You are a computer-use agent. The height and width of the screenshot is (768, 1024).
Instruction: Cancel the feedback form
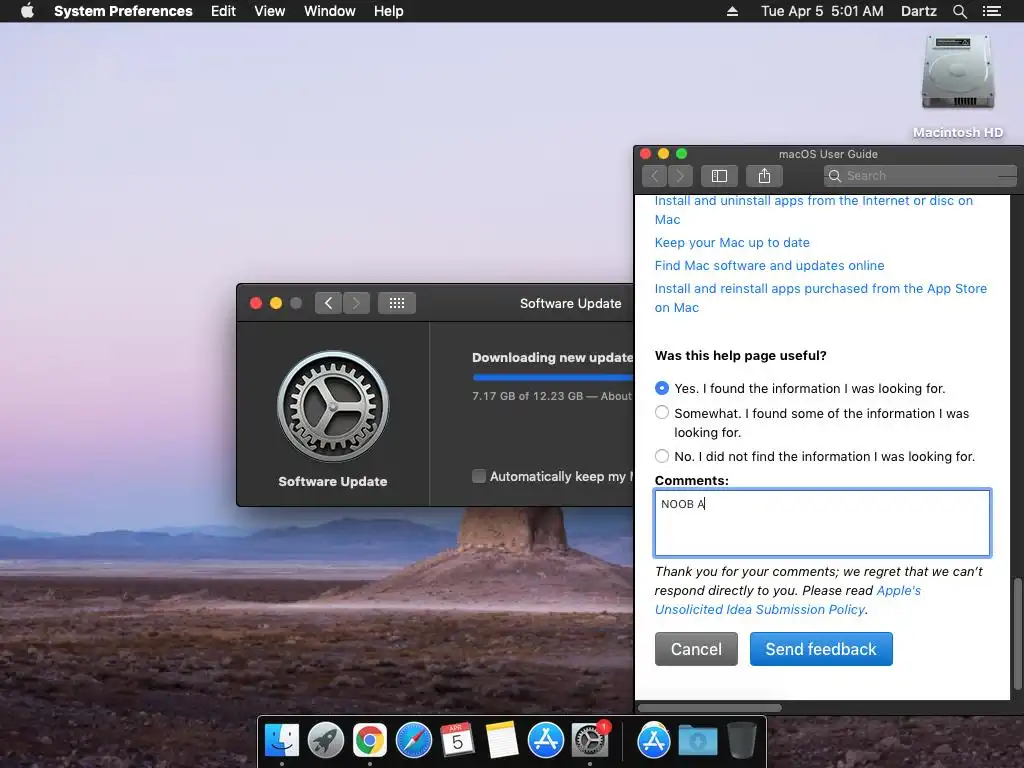tap(696, 649)
